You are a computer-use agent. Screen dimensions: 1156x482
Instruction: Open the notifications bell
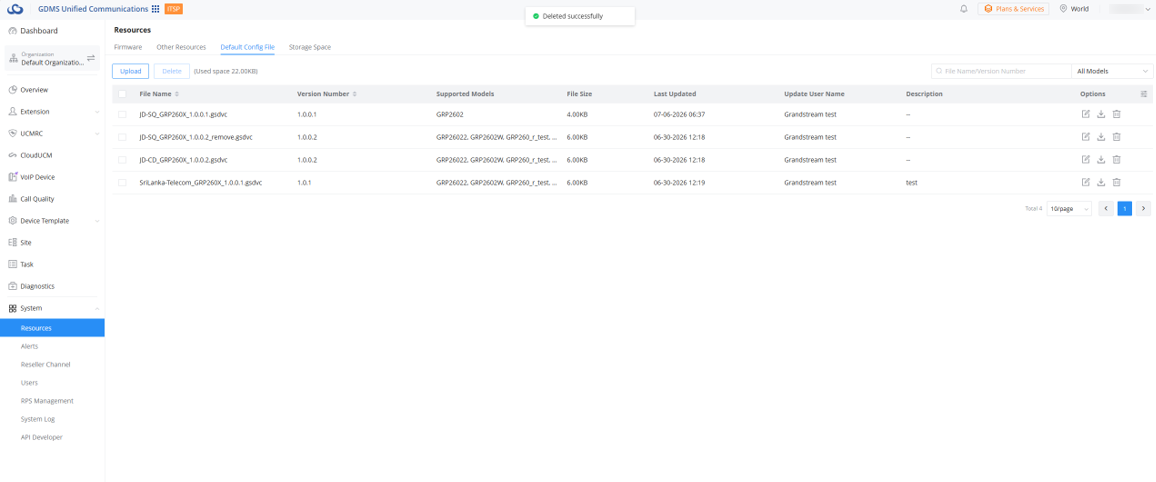point(964,9)
